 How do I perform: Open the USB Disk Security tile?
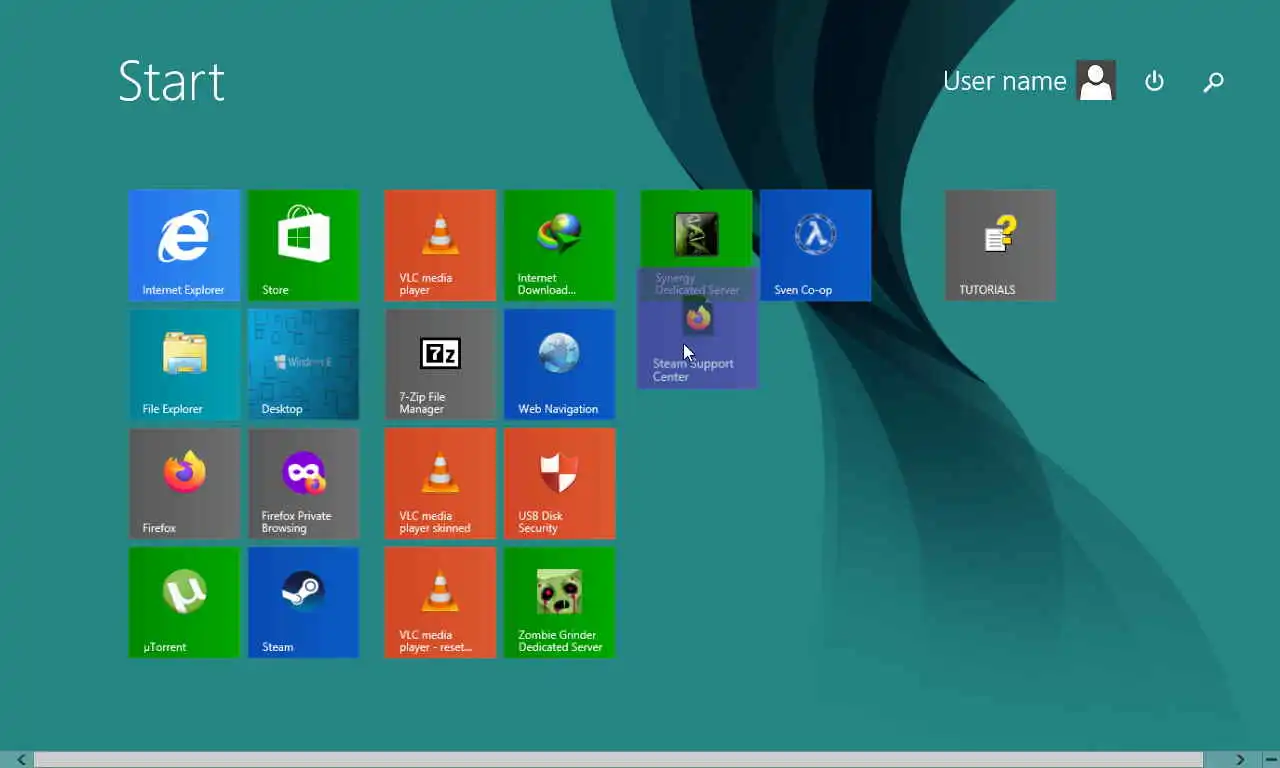pyautogui.click(x=559, y=483)
